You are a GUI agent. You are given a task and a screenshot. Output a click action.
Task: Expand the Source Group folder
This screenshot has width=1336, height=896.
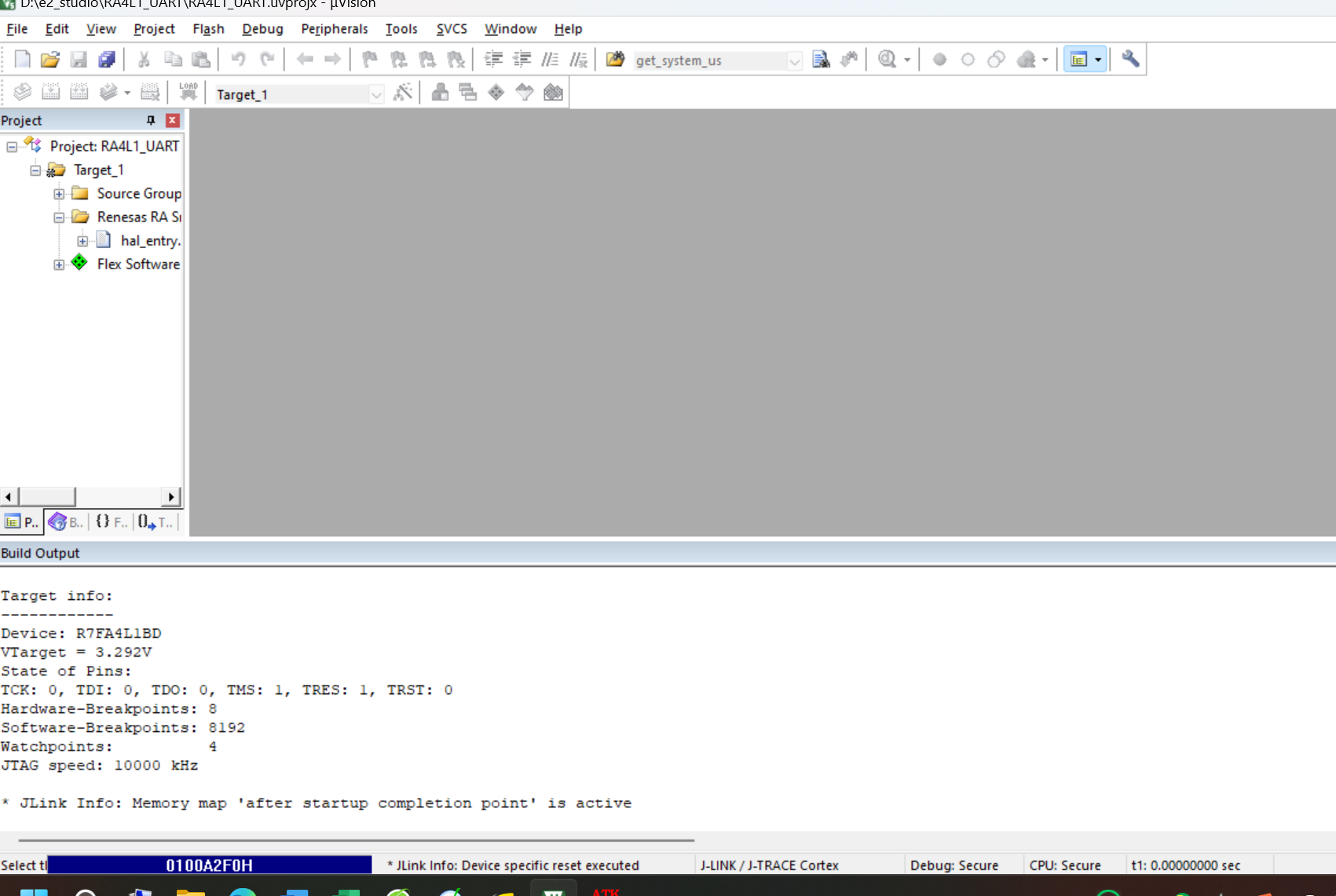[59, 194]
